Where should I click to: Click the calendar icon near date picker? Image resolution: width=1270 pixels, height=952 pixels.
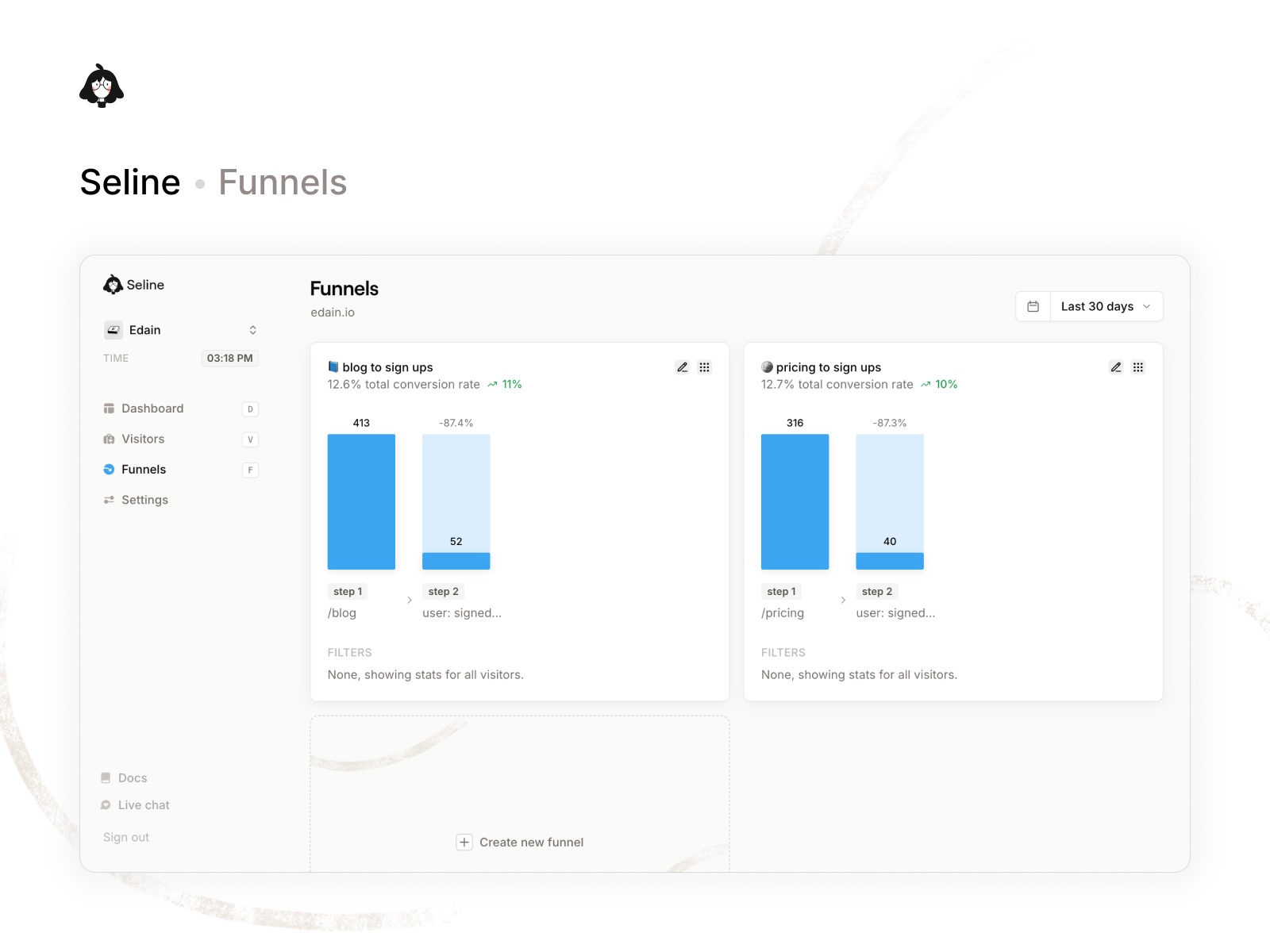(1033, 305)
